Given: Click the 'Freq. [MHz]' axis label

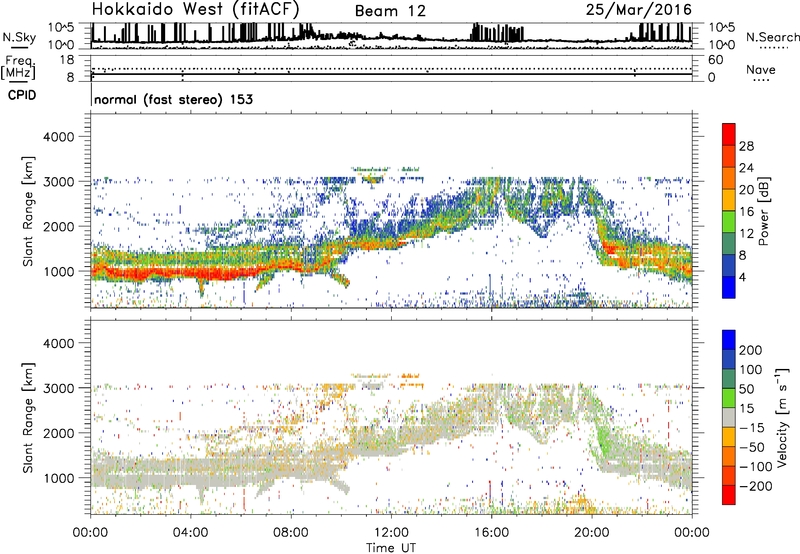Looking at the screenshot, I should (19, 68).
